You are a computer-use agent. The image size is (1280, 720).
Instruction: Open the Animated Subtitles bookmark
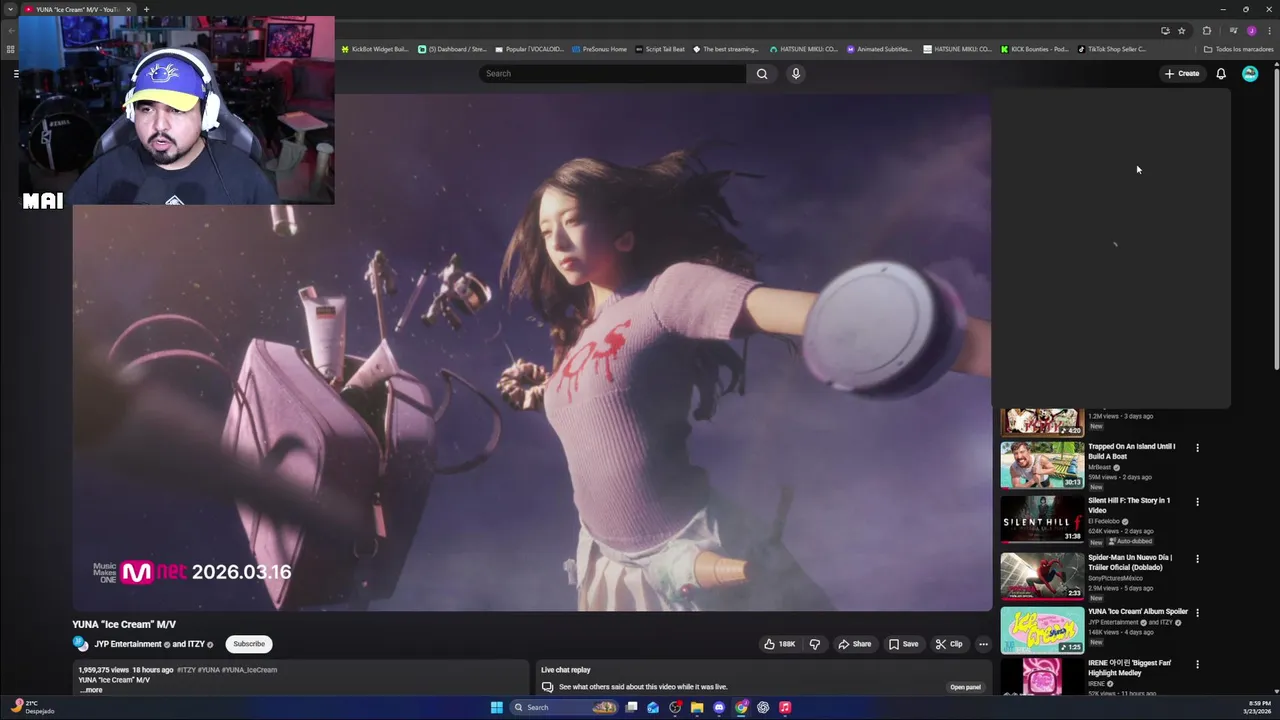coord(880,49)
